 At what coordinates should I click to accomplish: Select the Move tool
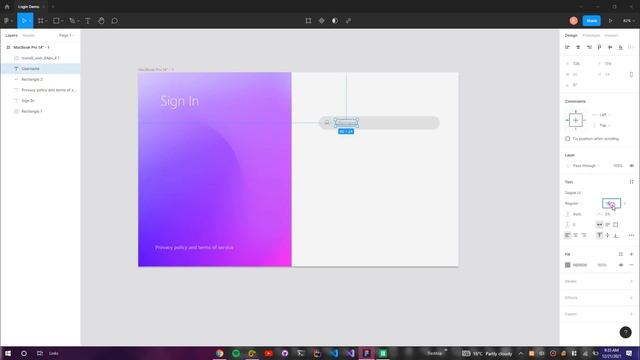click(x=24, y=21)
